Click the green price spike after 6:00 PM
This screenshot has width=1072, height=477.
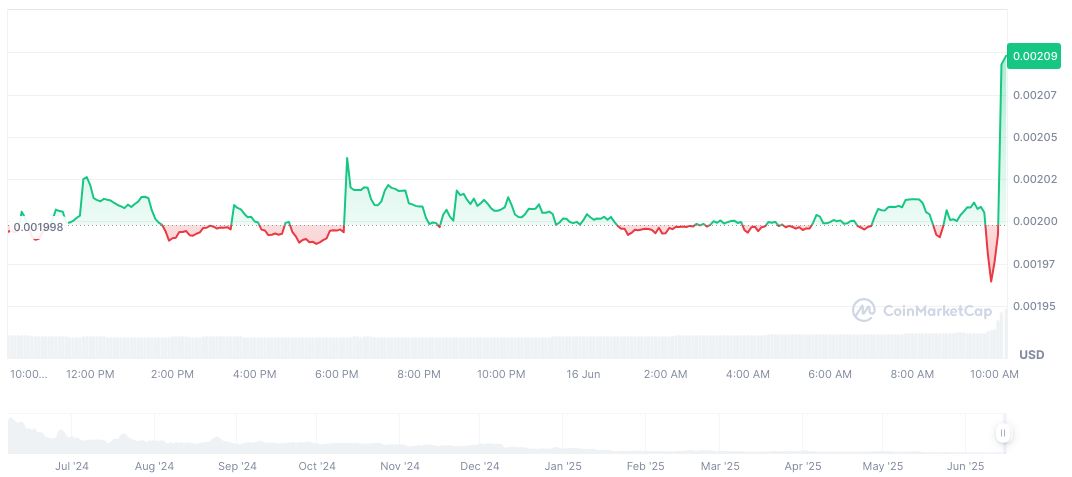[x=347, y=160]
